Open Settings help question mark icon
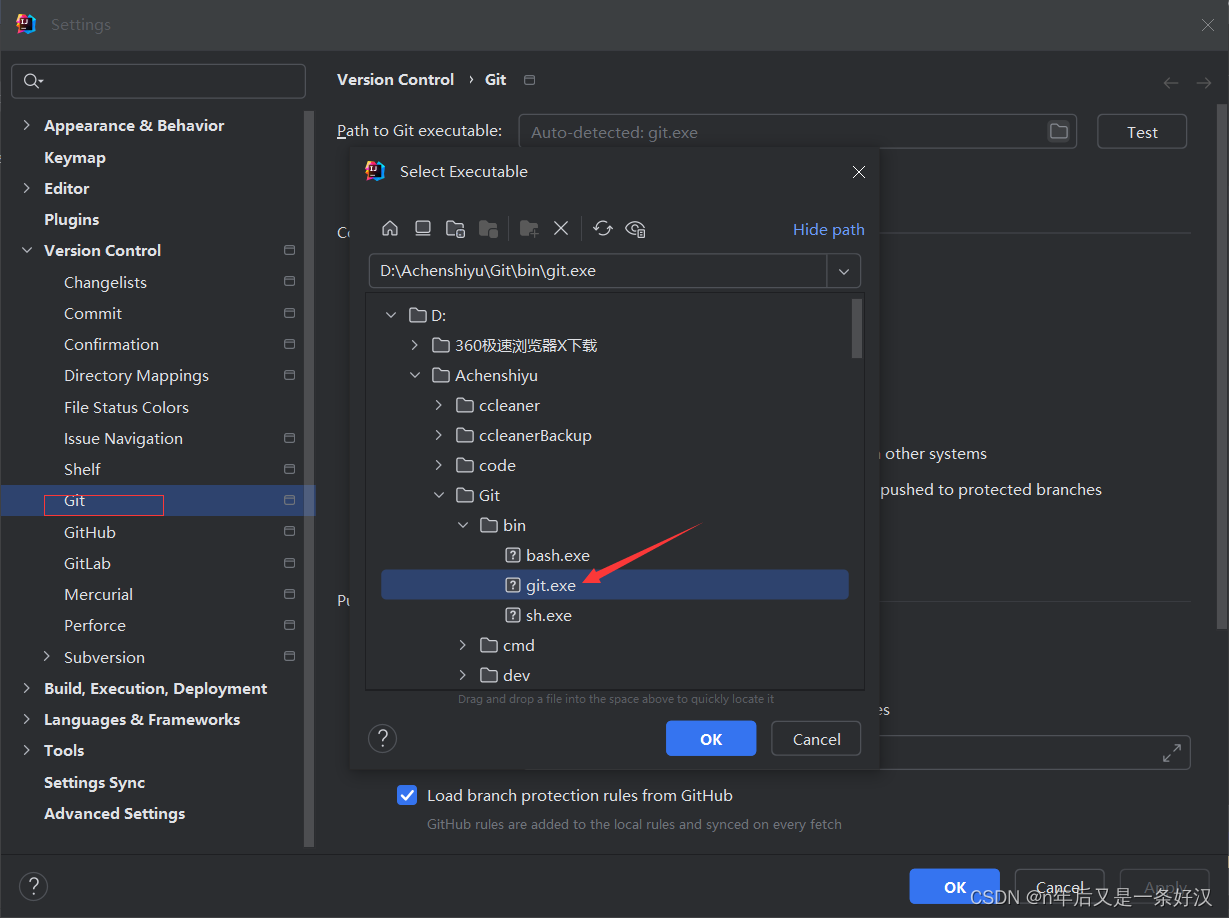The height and width of the screenshot is (918, 1229). [34, 886]
